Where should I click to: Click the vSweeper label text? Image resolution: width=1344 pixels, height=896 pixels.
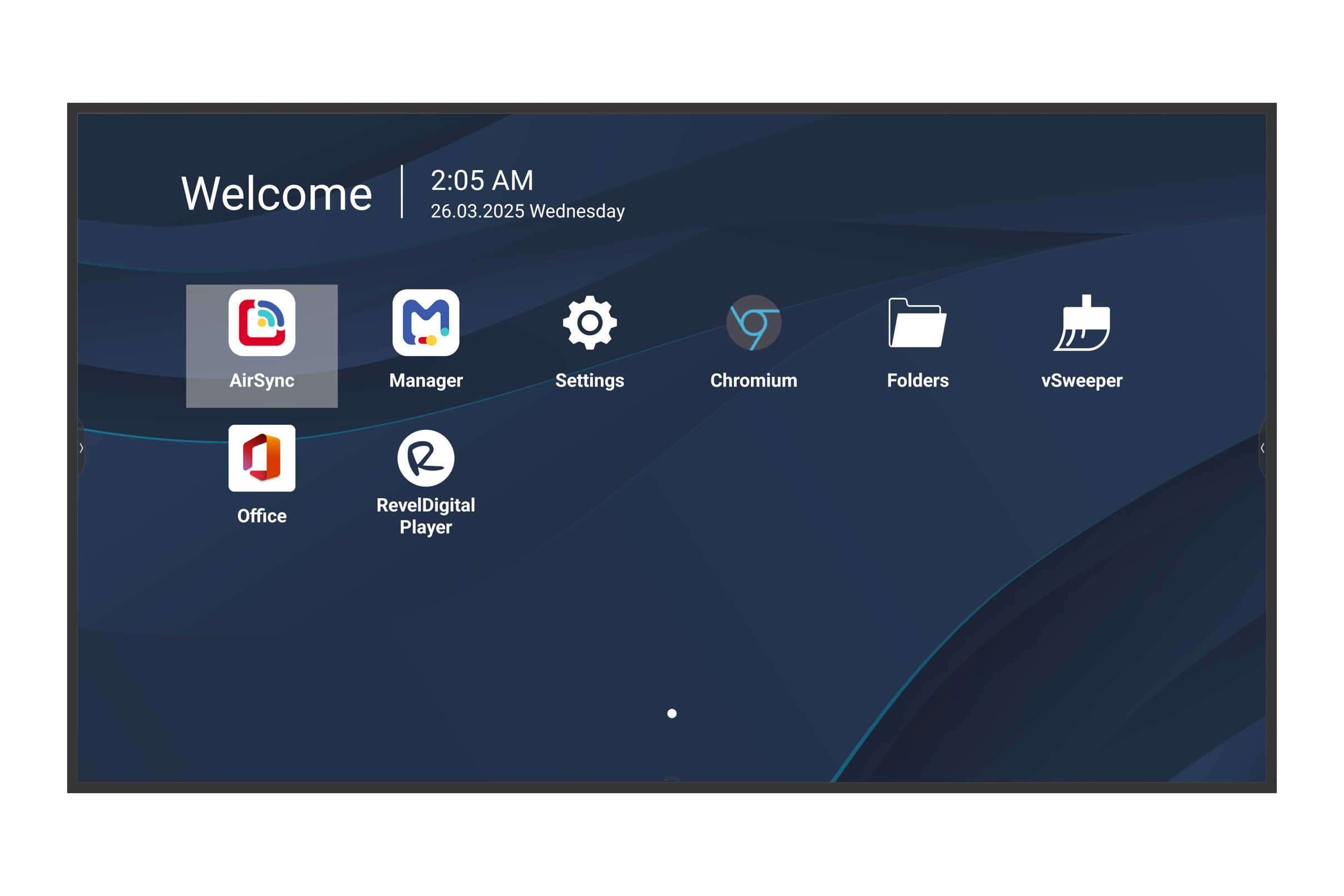1082,380
